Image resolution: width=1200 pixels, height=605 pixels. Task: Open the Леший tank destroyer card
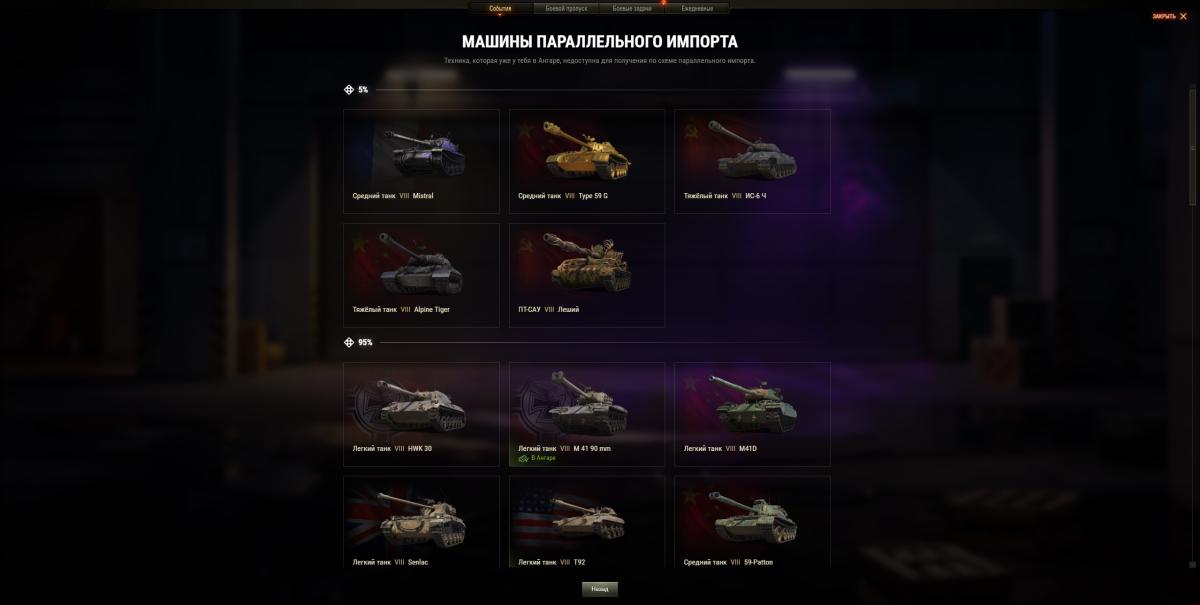pyautogui.click(x=587, y=275)
